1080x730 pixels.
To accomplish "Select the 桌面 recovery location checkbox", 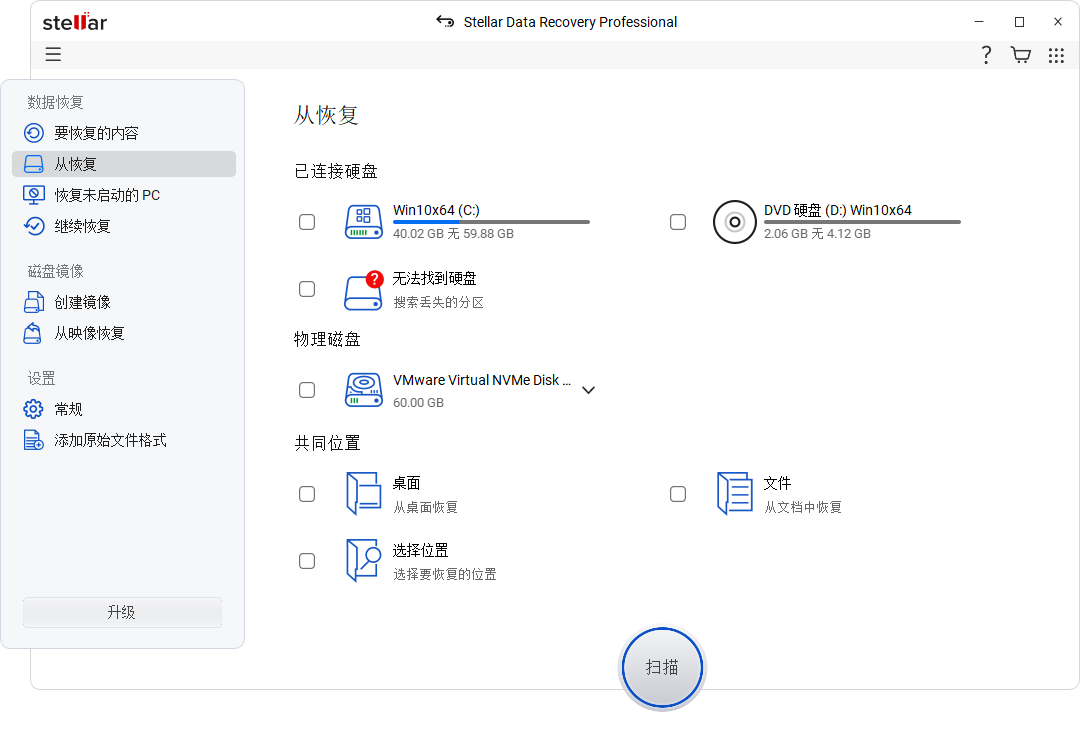I will click(x=307, y=493).
